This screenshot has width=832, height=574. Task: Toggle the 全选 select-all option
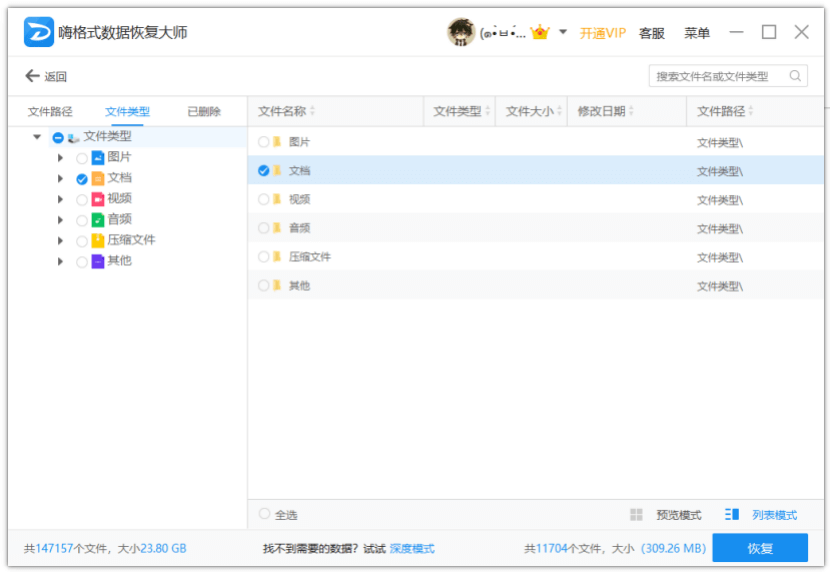pos(264,514)
